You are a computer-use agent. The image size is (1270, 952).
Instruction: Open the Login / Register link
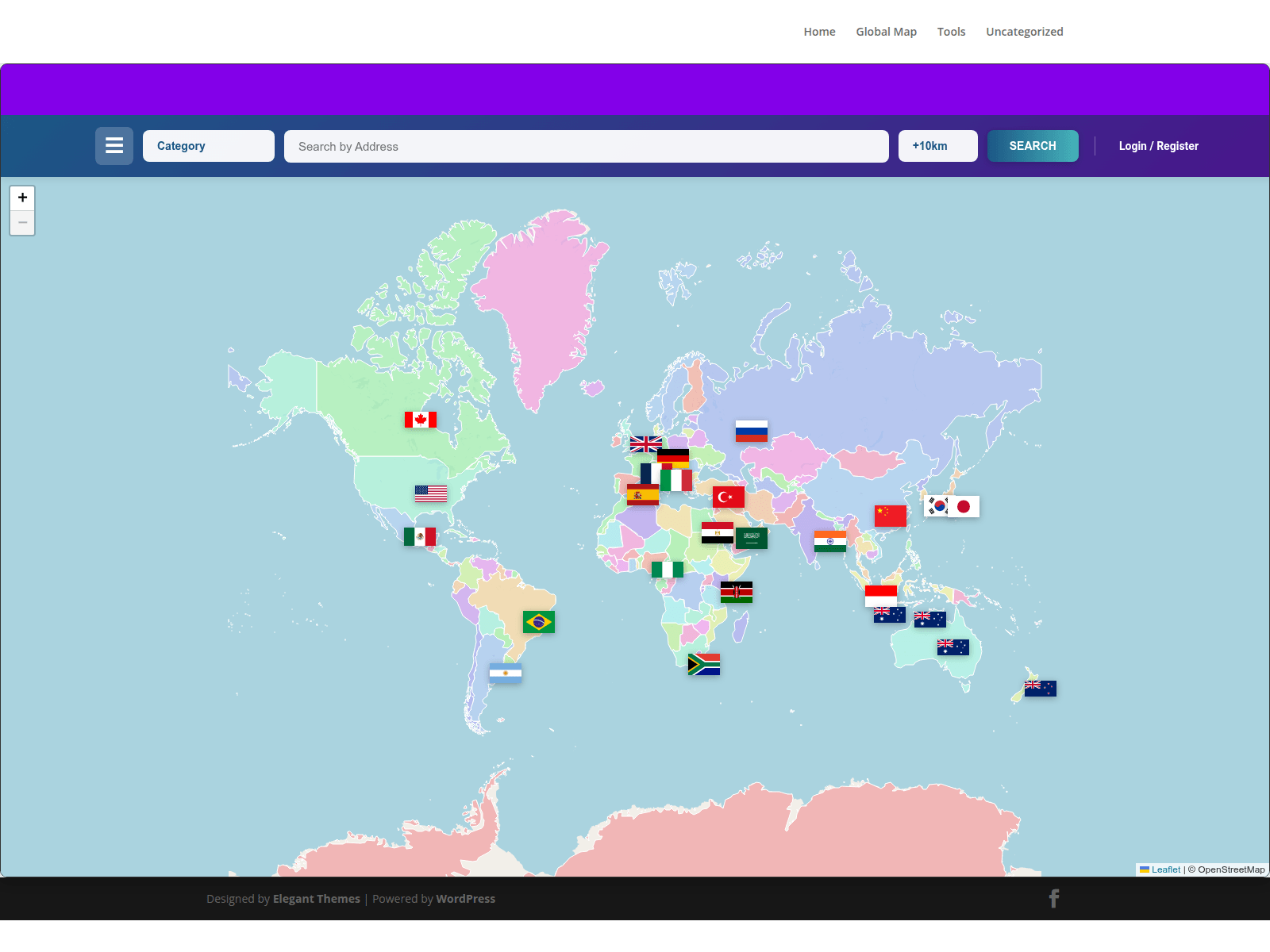tap(1159, 146)
